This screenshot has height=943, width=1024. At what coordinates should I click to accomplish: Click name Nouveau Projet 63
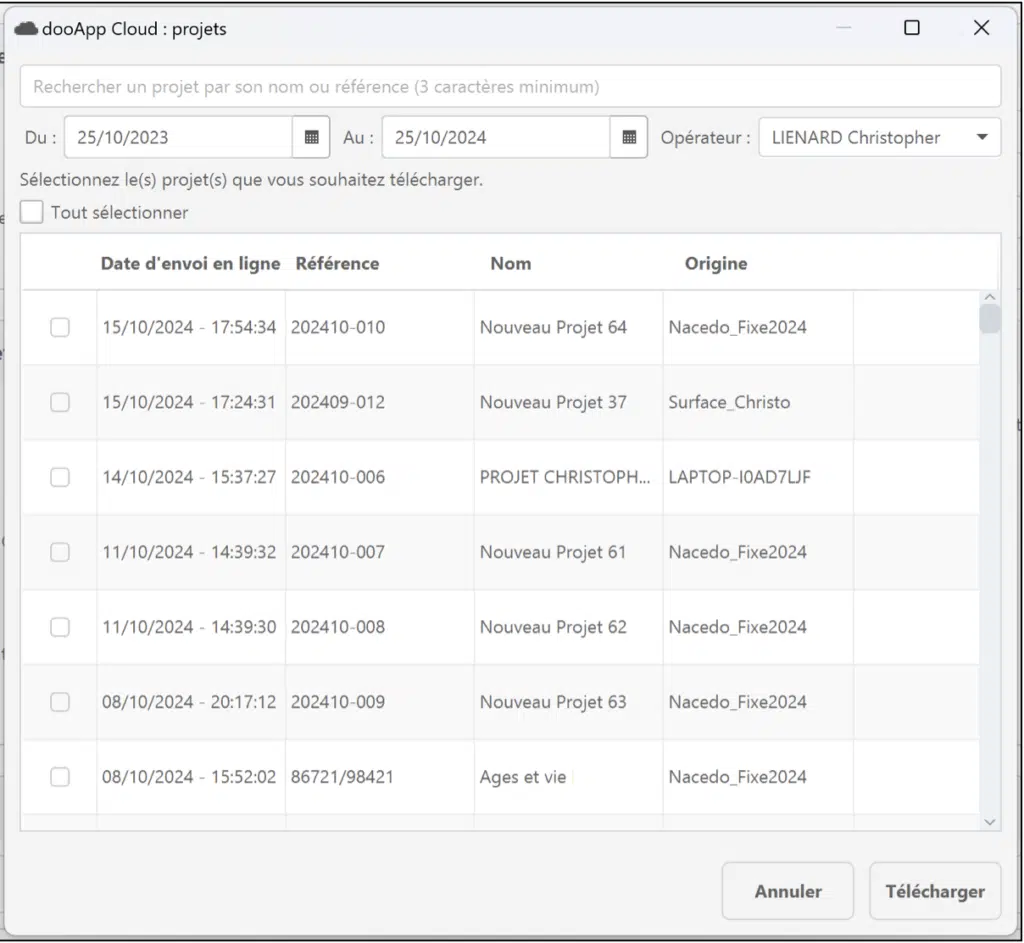(x=553, y=702)
